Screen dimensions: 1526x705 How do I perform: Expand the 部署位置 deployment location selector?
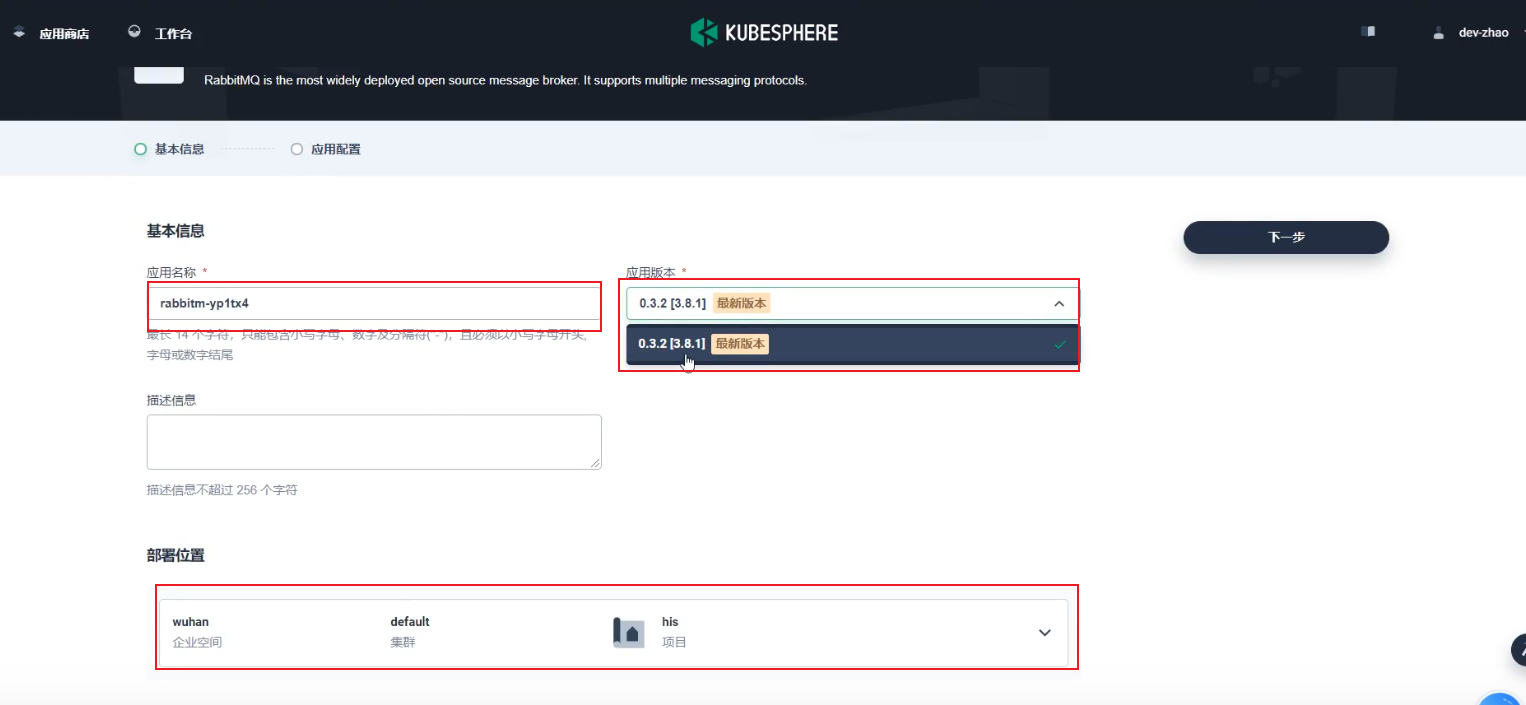coord(613,633)
